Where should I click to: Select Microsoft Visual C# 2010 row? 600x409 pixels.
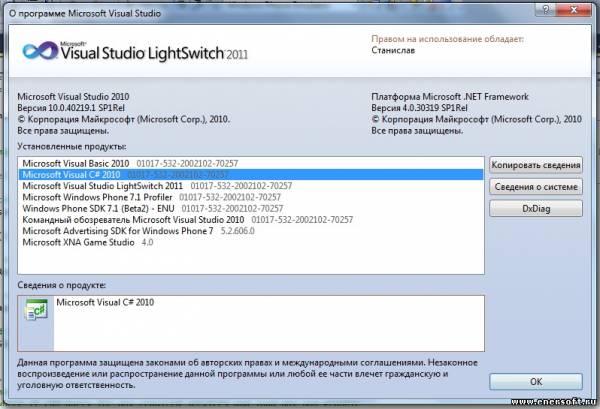[x=251, y=174]
